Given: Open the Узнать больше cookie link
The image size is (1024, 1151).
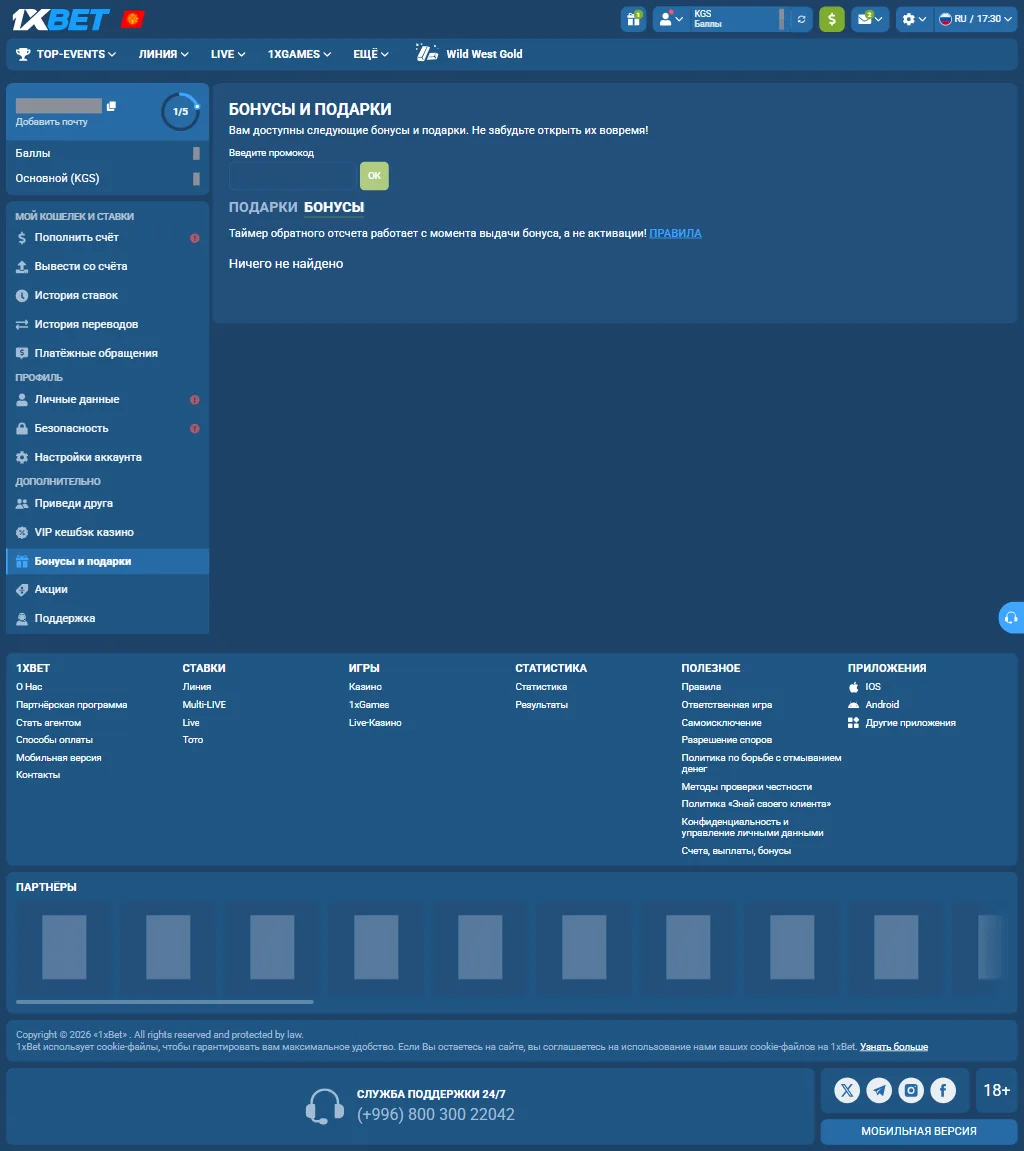Looking at the screenshot, I should pos(894,1047).
